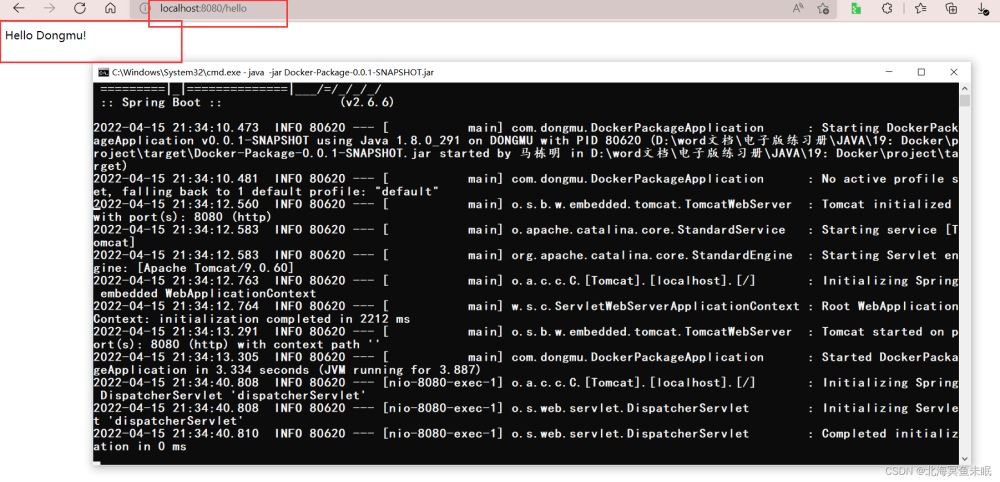The height and width of the screenshot is (482, 1000).
Task: Click the ':: Spring Boot ::' banner text
Action: (161, 102)
